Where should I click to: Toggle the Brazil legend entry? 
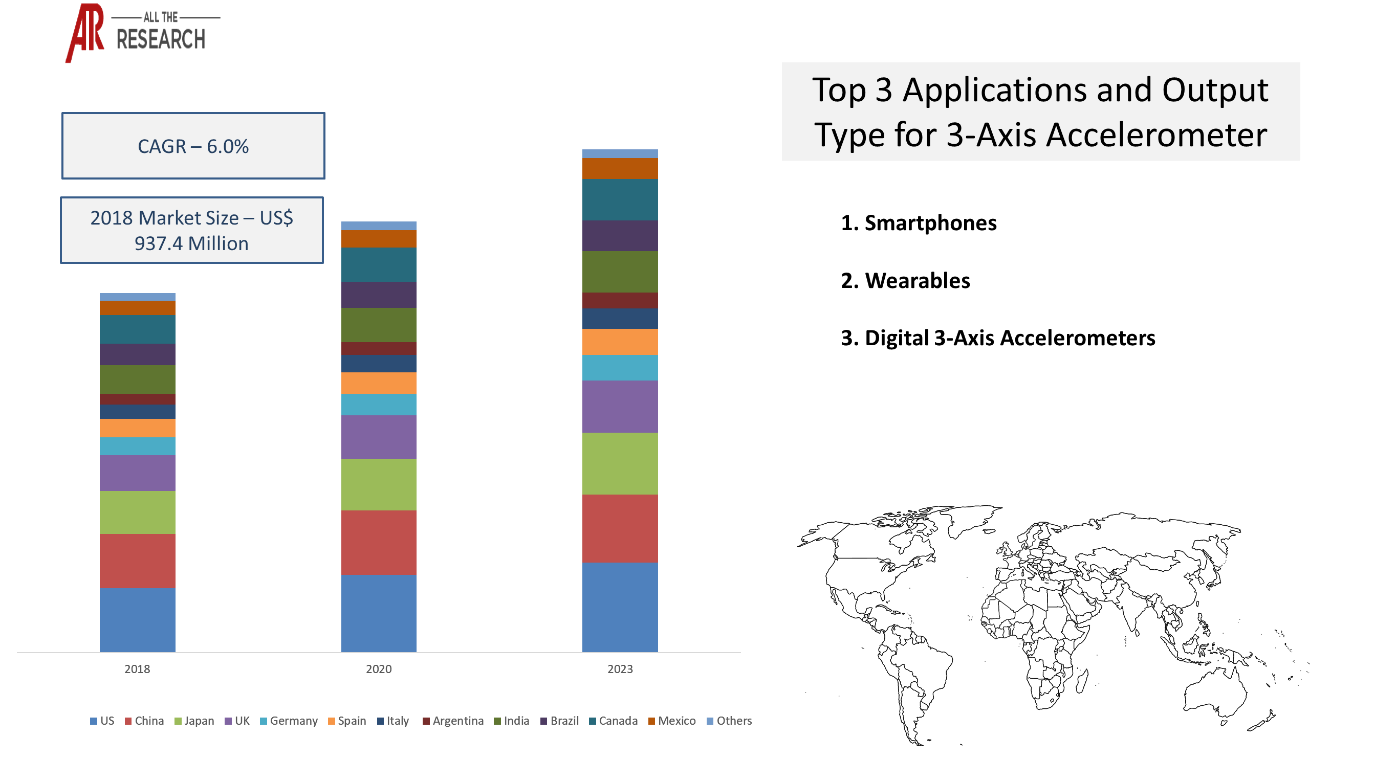[541, 720]
